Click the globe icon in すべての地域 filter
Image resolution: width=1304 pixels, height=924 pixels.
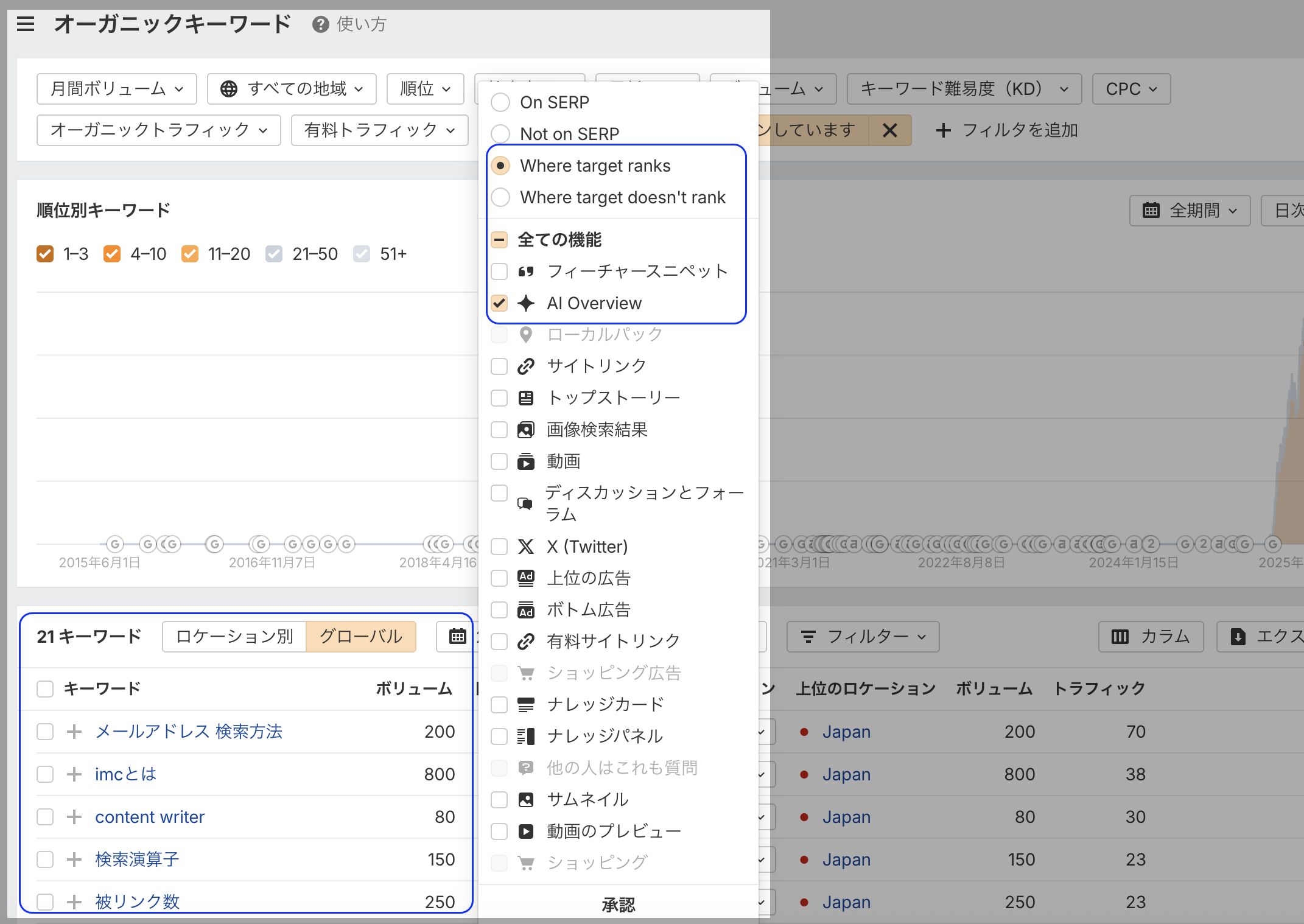click(229, 89)
